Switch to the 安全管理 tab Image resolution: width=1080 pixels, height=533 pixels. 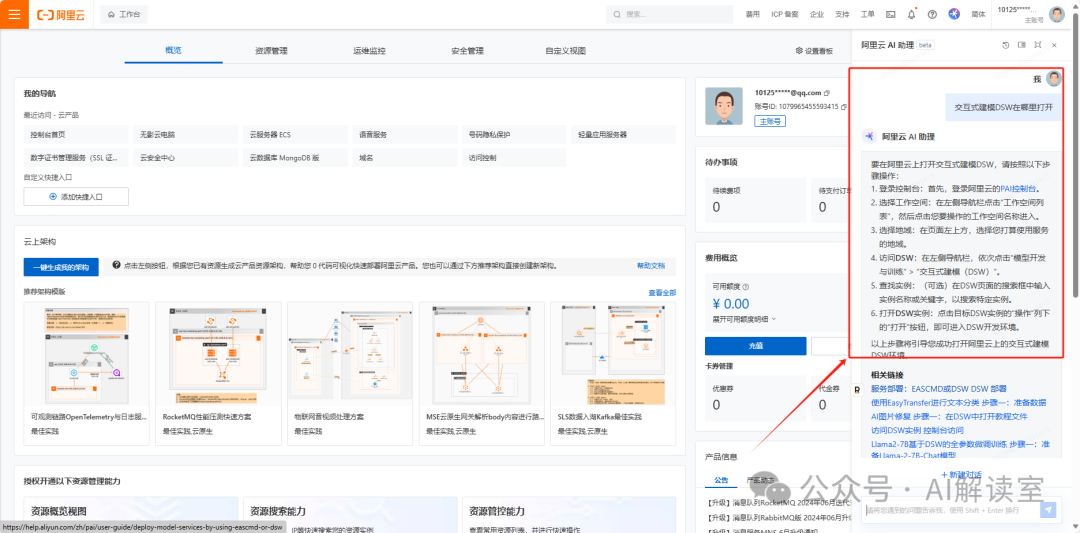pos(467,51)
